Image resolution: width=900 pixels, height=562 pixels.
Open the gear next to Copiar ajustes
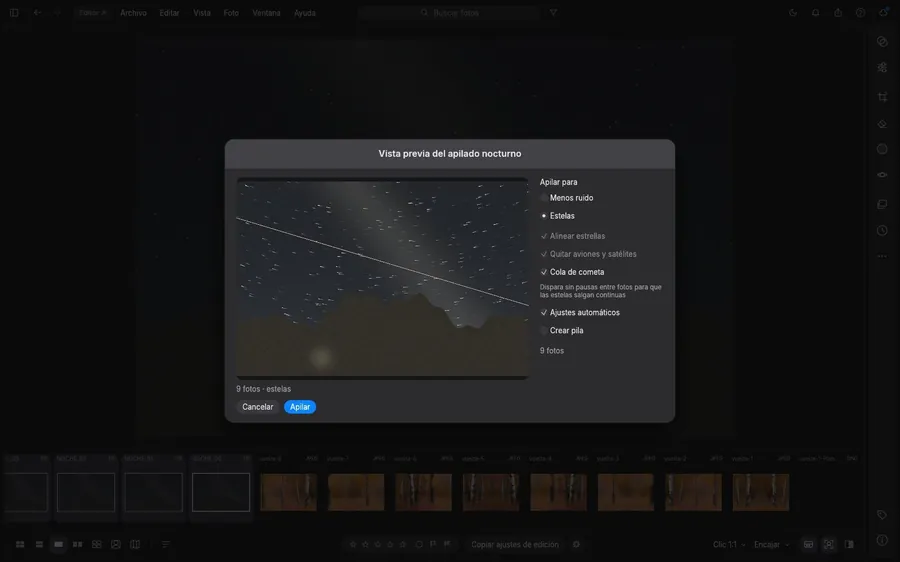pyautogui.click(x=576, y=544)
